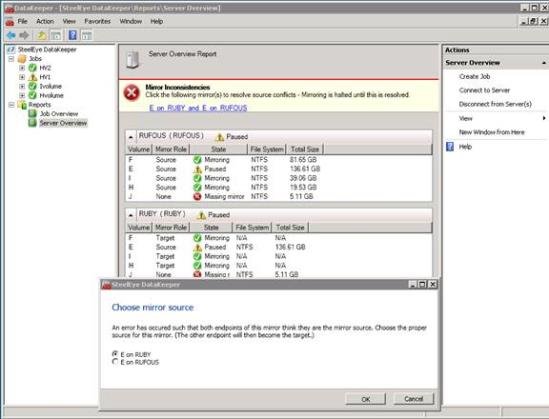Open View submenu in Actions pane

466,118
